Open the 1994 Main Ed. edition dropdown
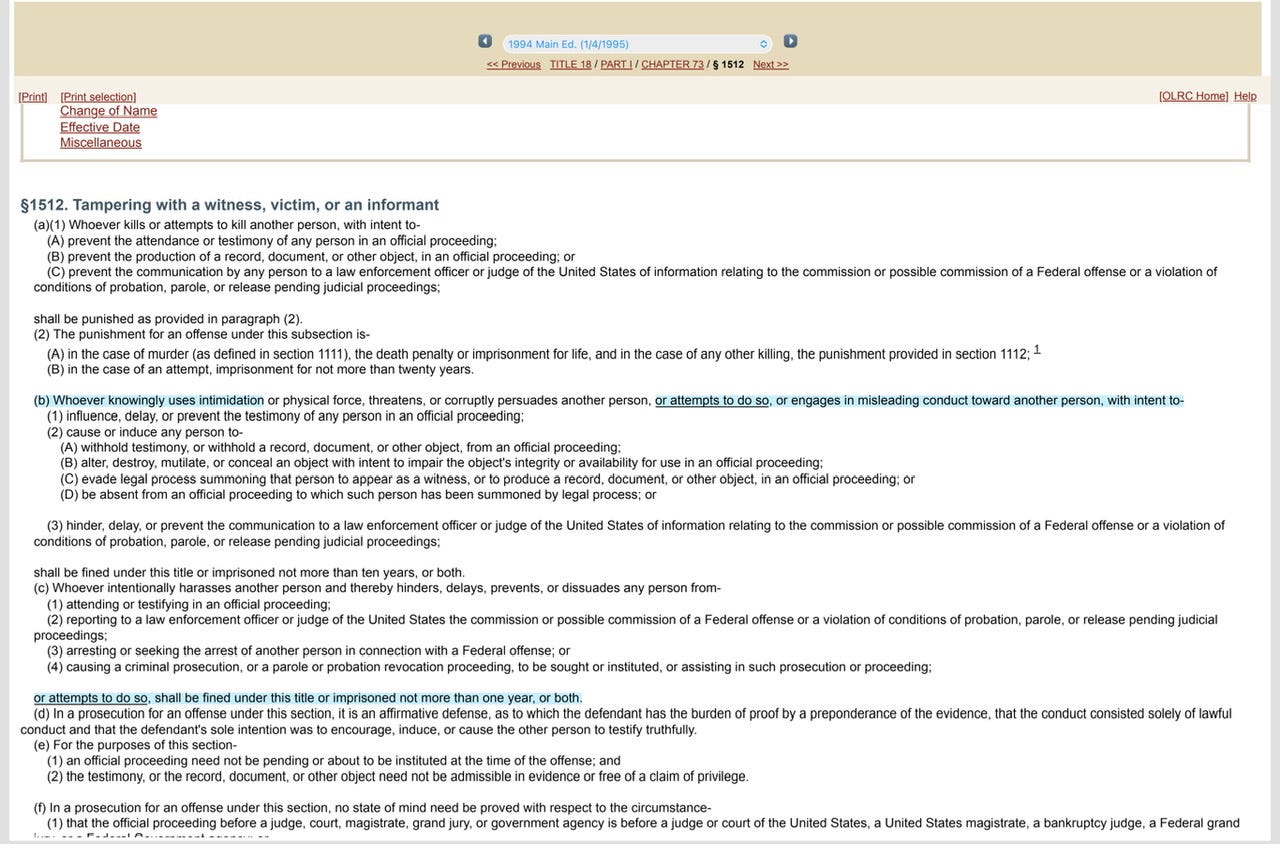1280x844 pixels. coord(637,44)
